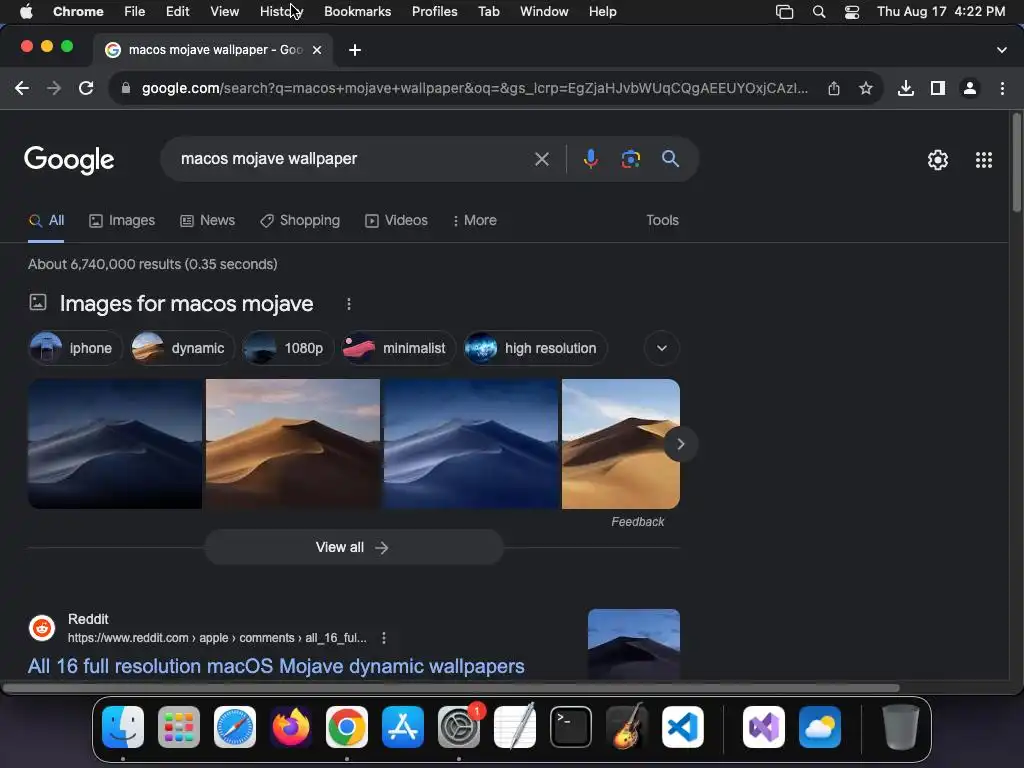Start a search by voice

coord(590,159)
